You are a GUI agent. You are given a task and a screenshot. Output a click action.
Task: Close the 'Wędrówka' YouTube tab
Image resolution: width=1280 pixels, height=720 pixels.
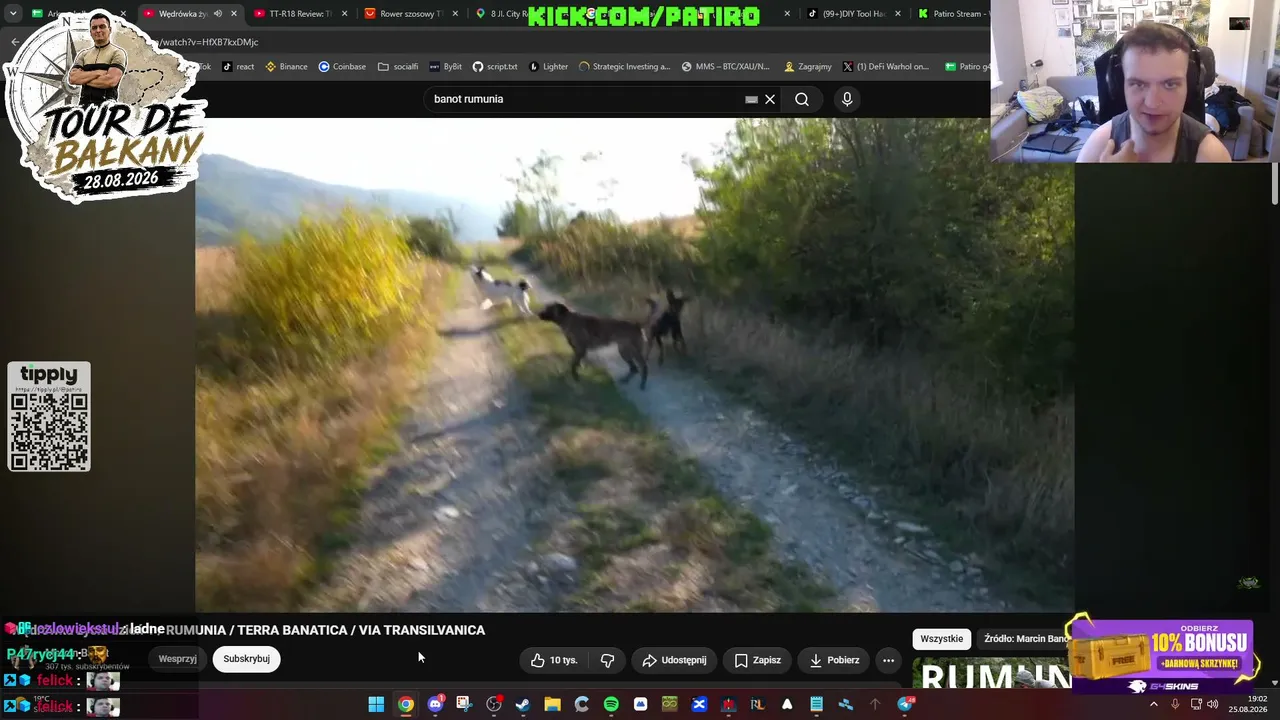[x=234, y=14]
